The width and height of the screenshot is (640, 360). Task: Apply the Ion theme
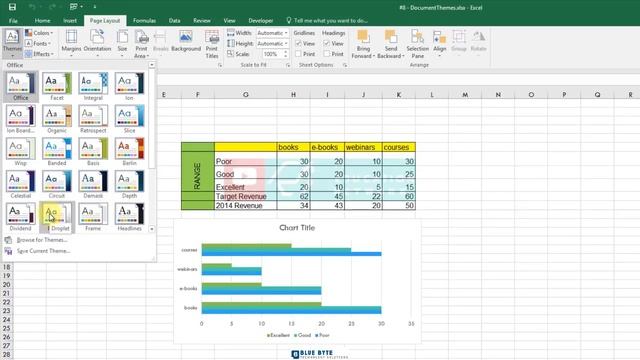pyautogui.click(x=129, y=86)
